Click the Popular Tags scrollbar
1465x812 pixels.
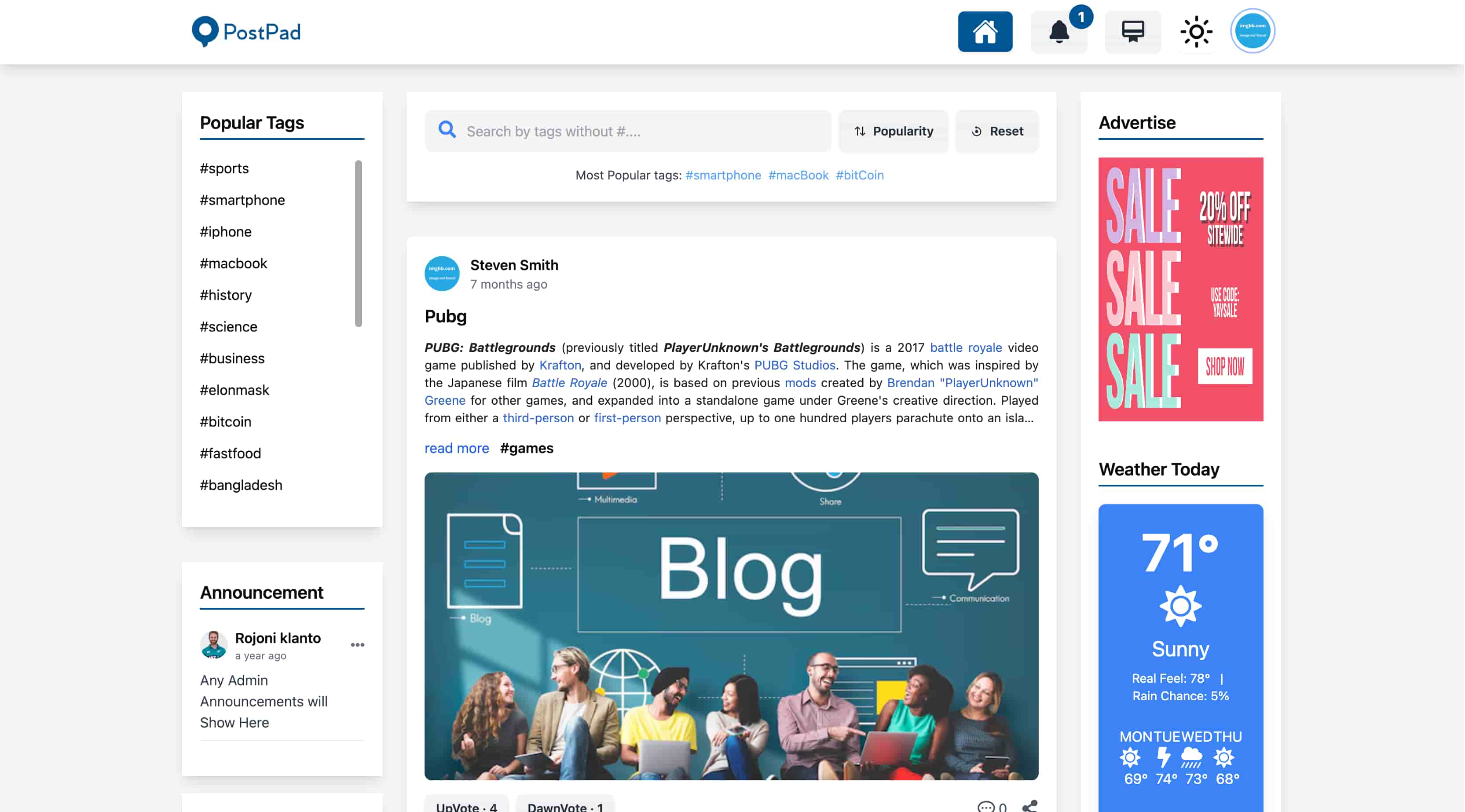(x=358, y=244)
